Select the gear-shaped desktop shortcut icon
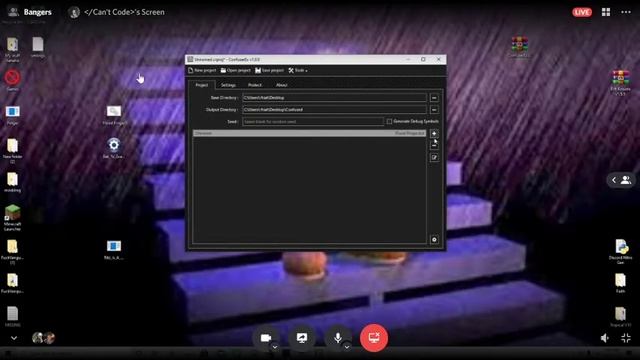 (x=113, y=148)
